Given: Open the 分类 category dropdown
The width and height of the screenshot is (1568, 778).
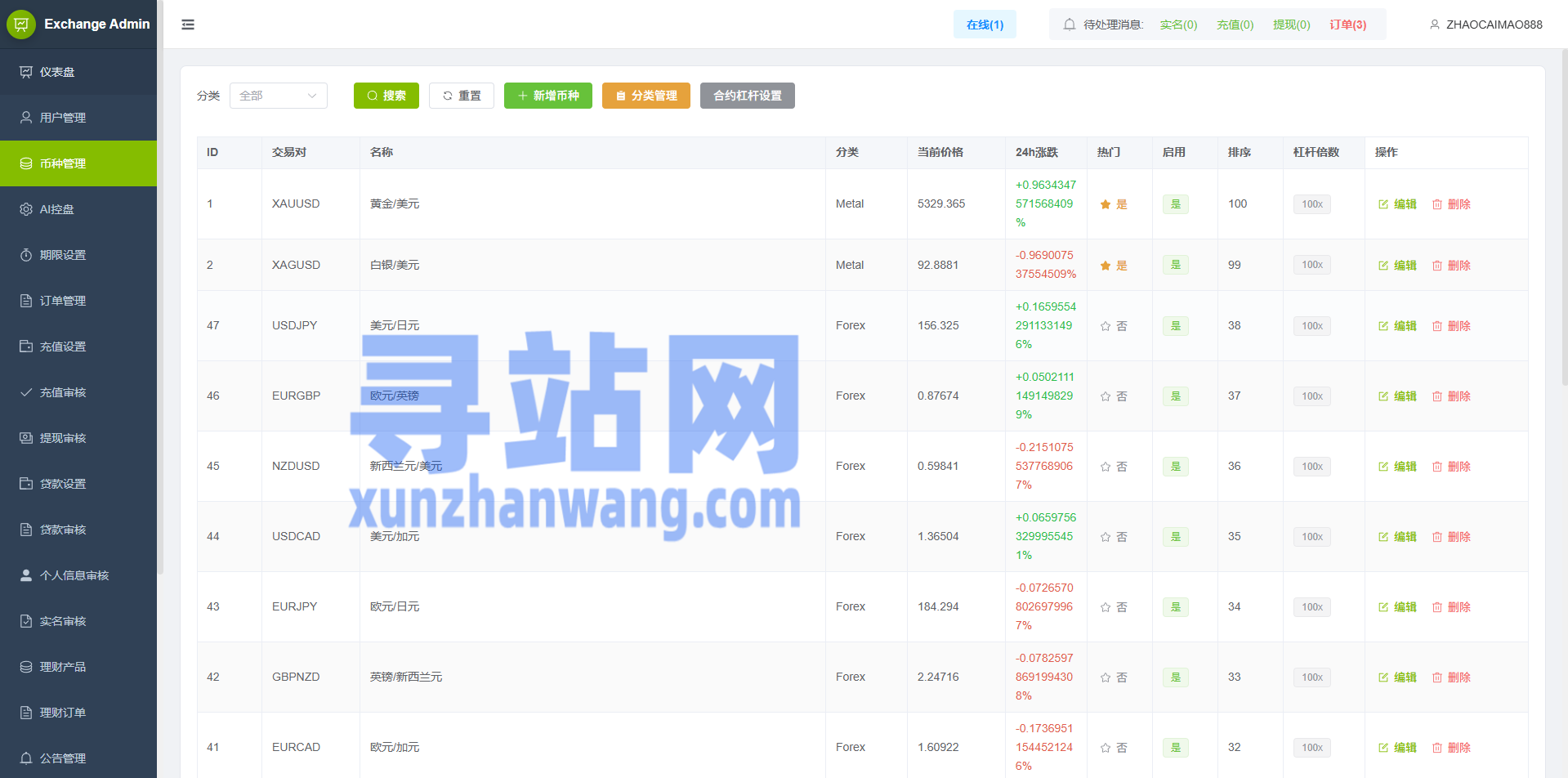Looking at the screenshot, I should tap(278, 96).
